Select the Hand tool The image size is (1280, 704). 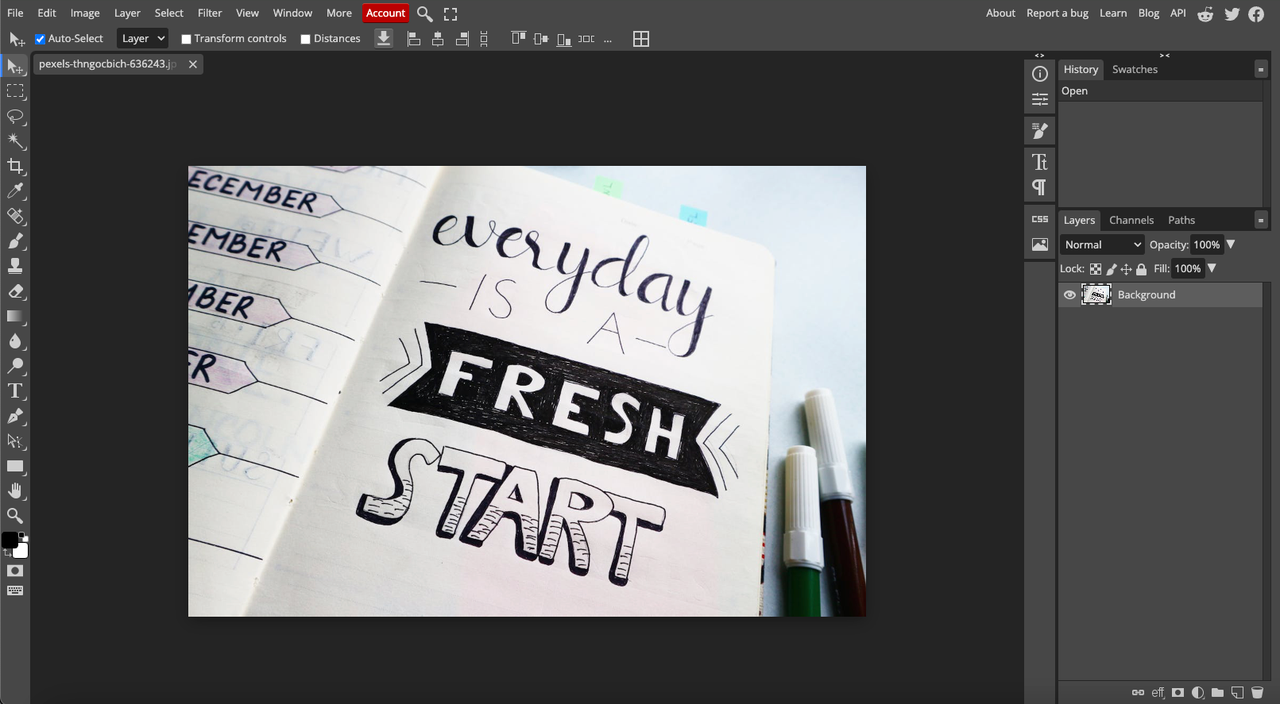[15, 491]
